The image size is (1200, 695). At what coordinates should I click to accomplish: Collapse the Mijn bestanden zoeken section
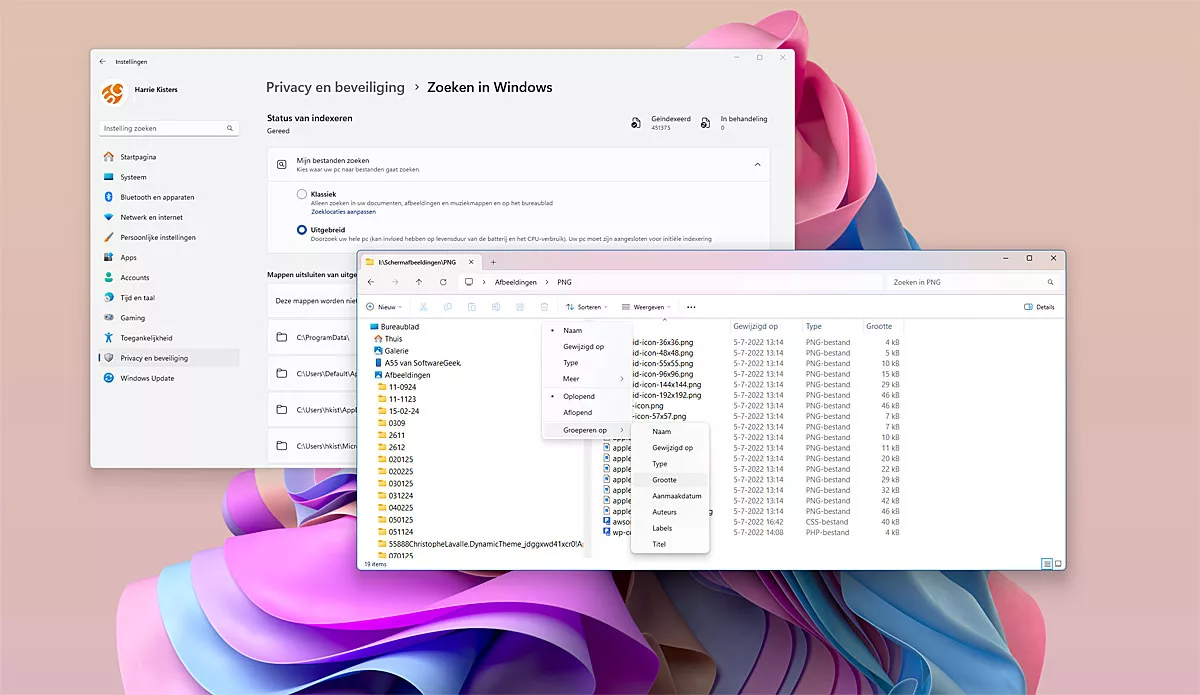757,164
